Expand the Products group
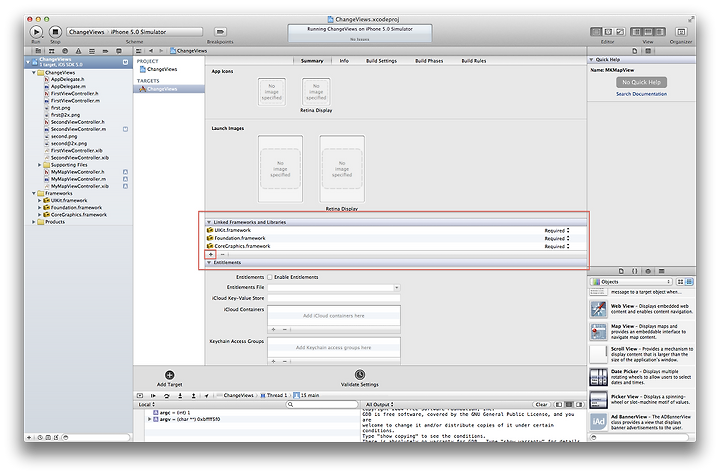This screenshot has width=720, height=475. coord(34,222)
